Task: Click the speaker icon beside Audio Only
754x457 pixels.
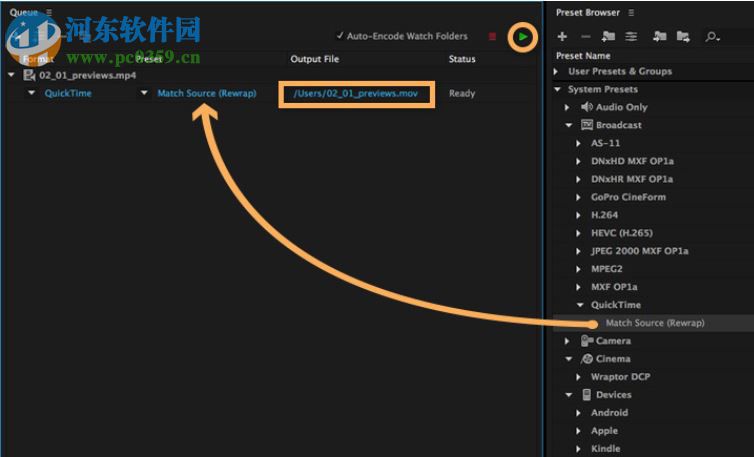Action: (x=587, y=107)
